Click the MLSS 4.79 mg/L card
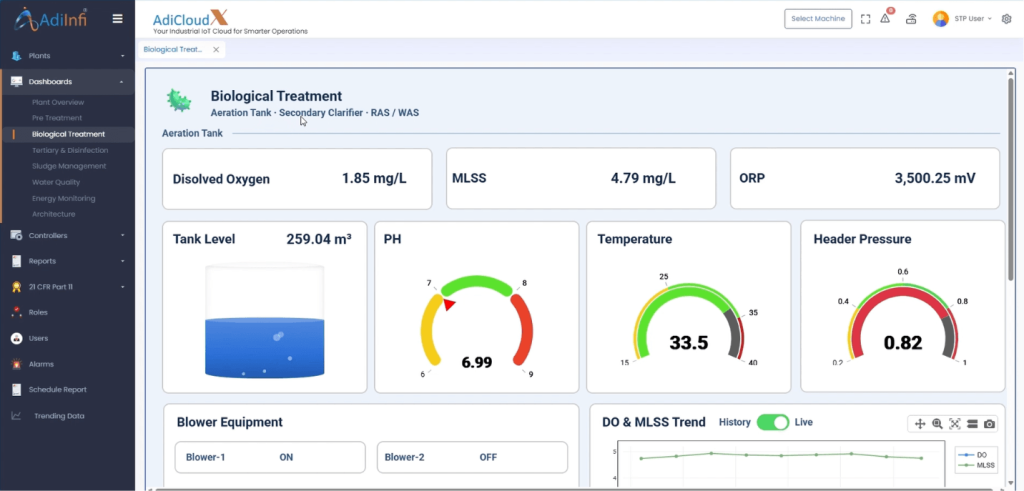Viewport: 1024px width, 491px height. 581,179
